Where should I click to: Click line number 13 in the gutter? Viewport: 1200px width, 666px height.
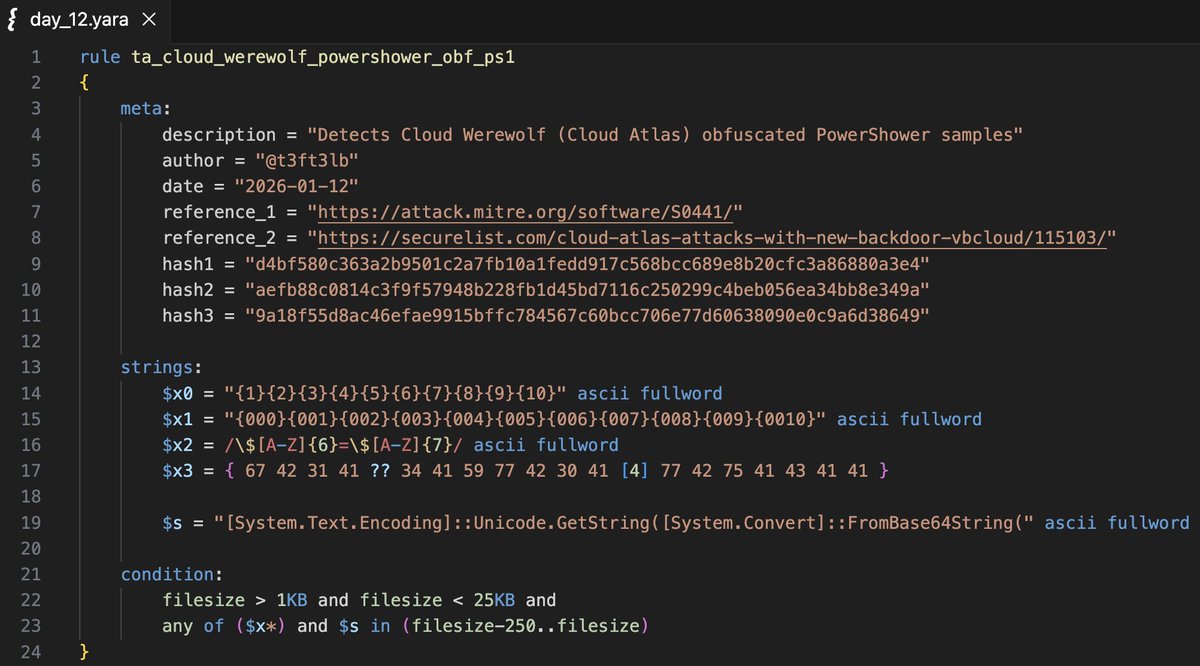tap(32, 367)
